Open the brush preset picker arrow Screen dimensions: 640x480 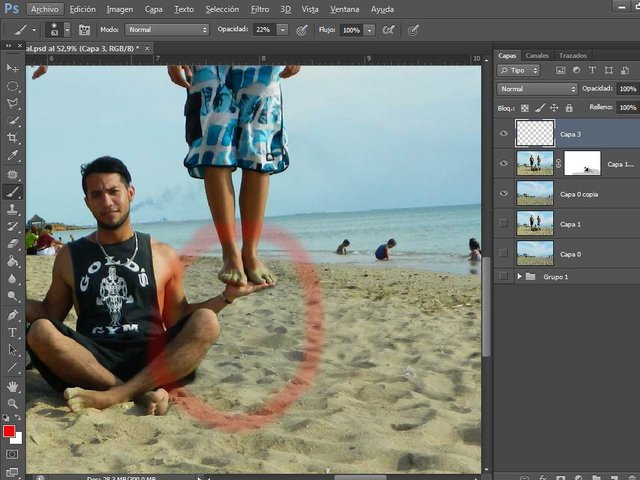(67, 30)
